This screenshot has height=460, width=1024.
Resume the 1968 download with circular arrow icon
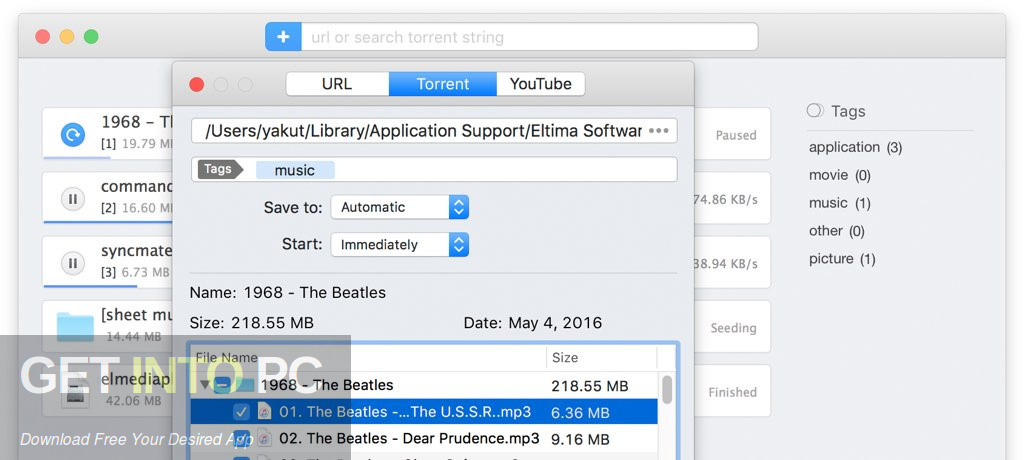[72, 135]
